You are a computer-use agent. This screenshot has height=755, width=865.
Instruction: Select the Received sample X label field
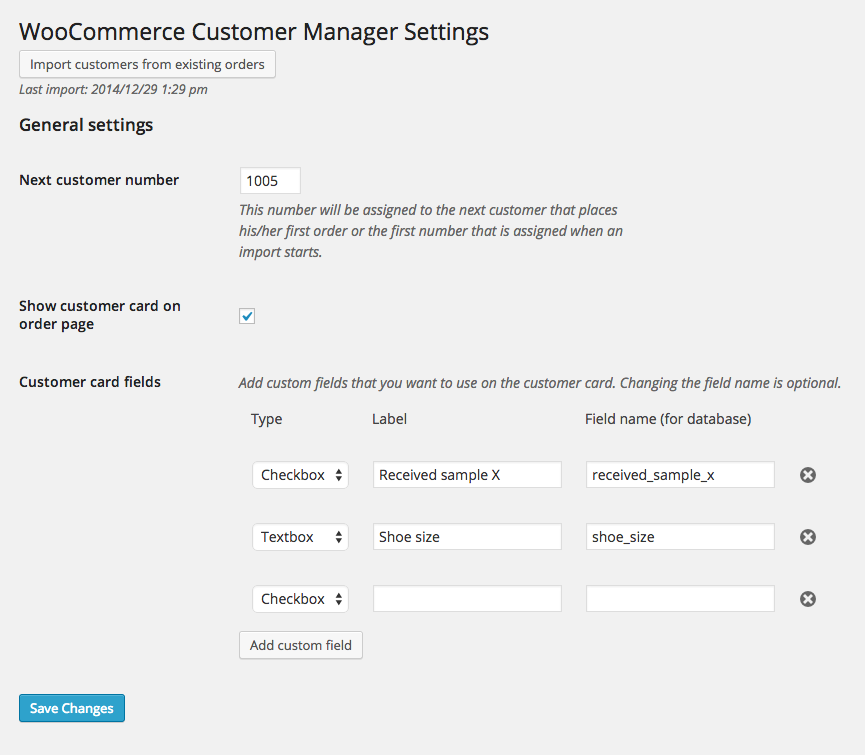466,474
